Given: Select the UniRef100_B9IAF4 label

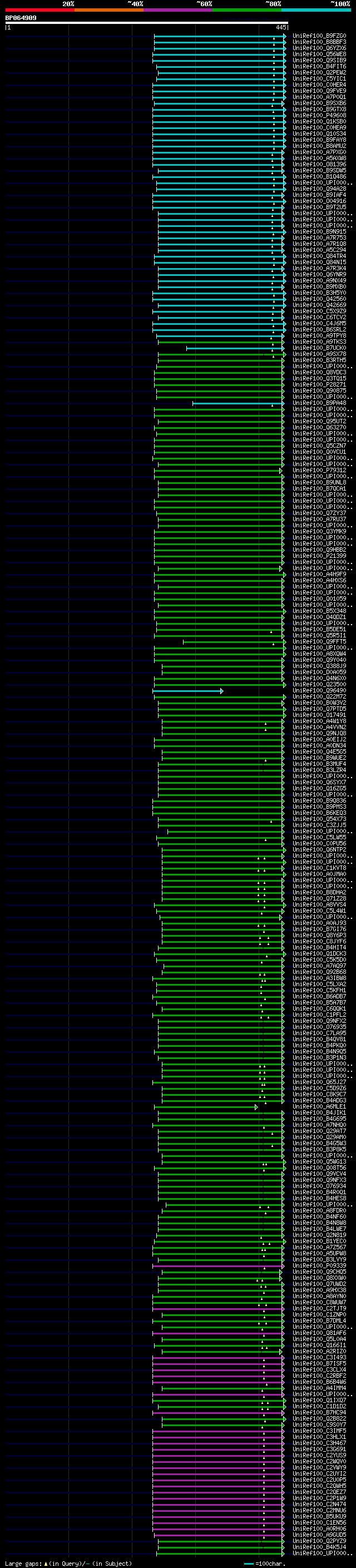Looking at the screenshot, I should (x=319, y=195).
